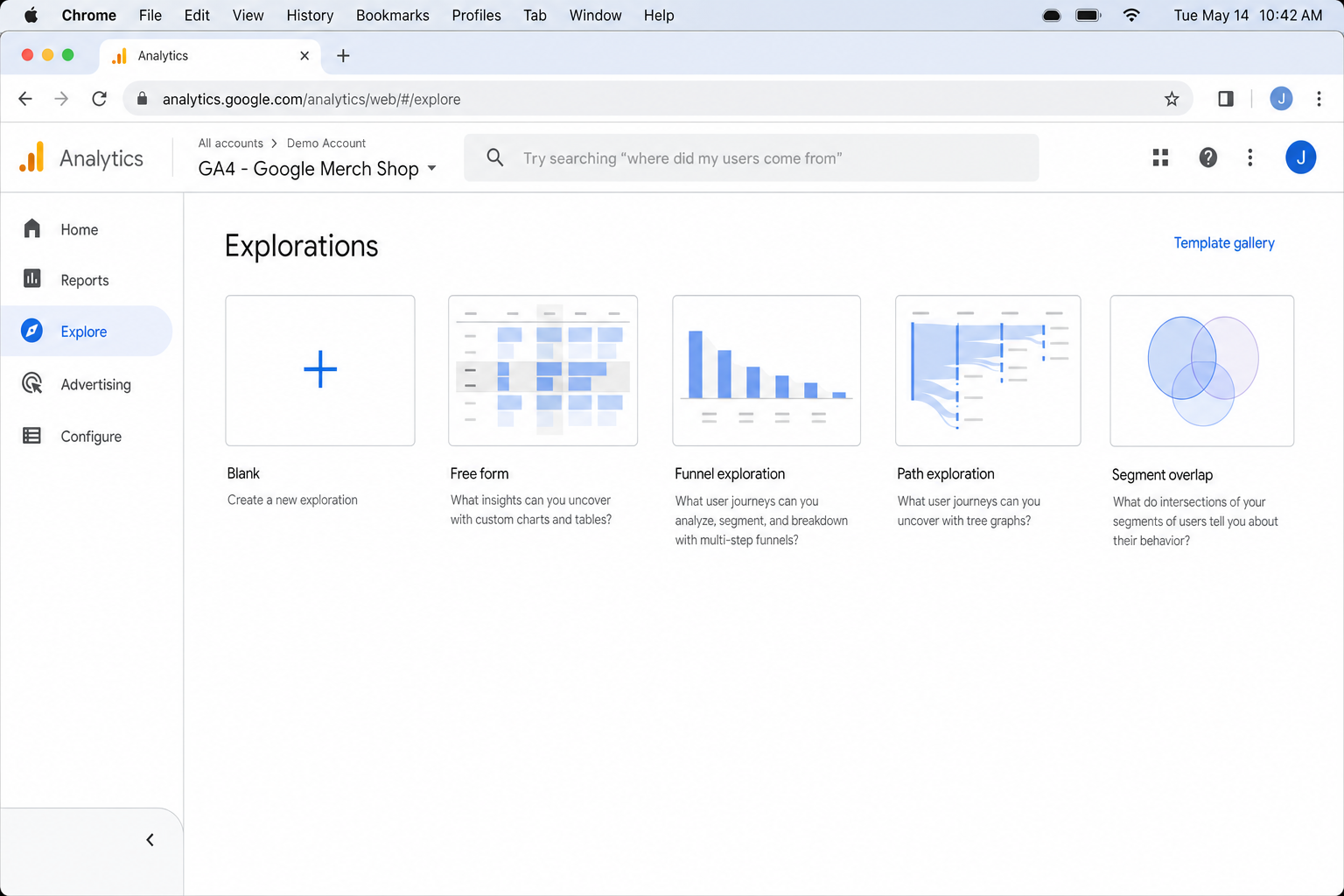Image resolution: width=1344 pixels, height=896 pixels.
Task: Go forward with browser forward arrow
Action: coord(61,99)
